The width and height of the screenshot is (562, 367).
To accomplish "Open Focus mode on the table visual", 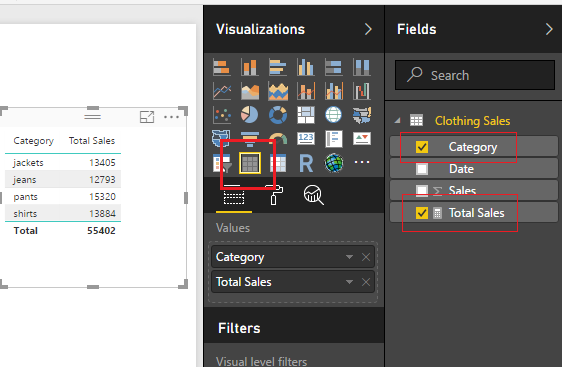I will point(147,117).
